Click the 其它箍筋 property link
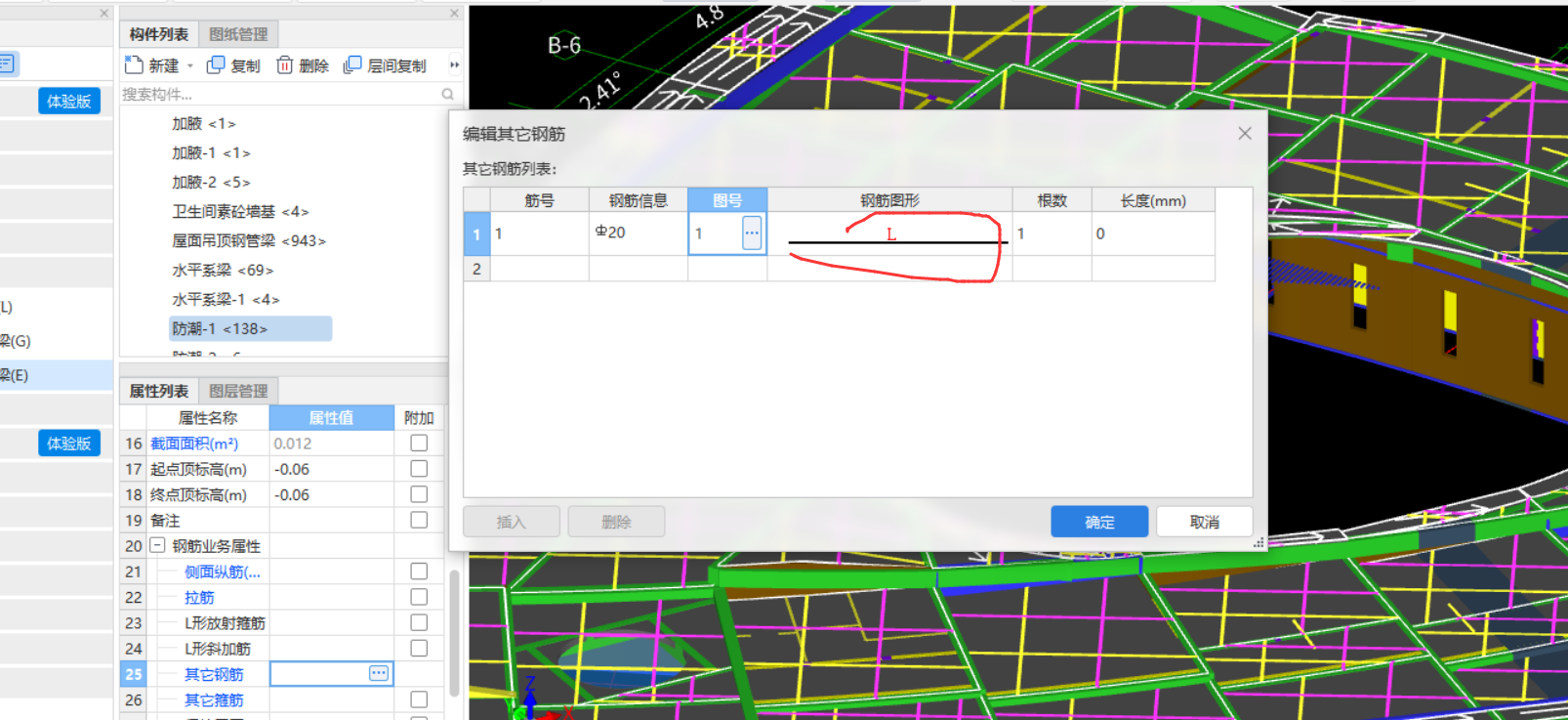The image size is (1568, 720). pyautogui.click(x=214, y=699)
